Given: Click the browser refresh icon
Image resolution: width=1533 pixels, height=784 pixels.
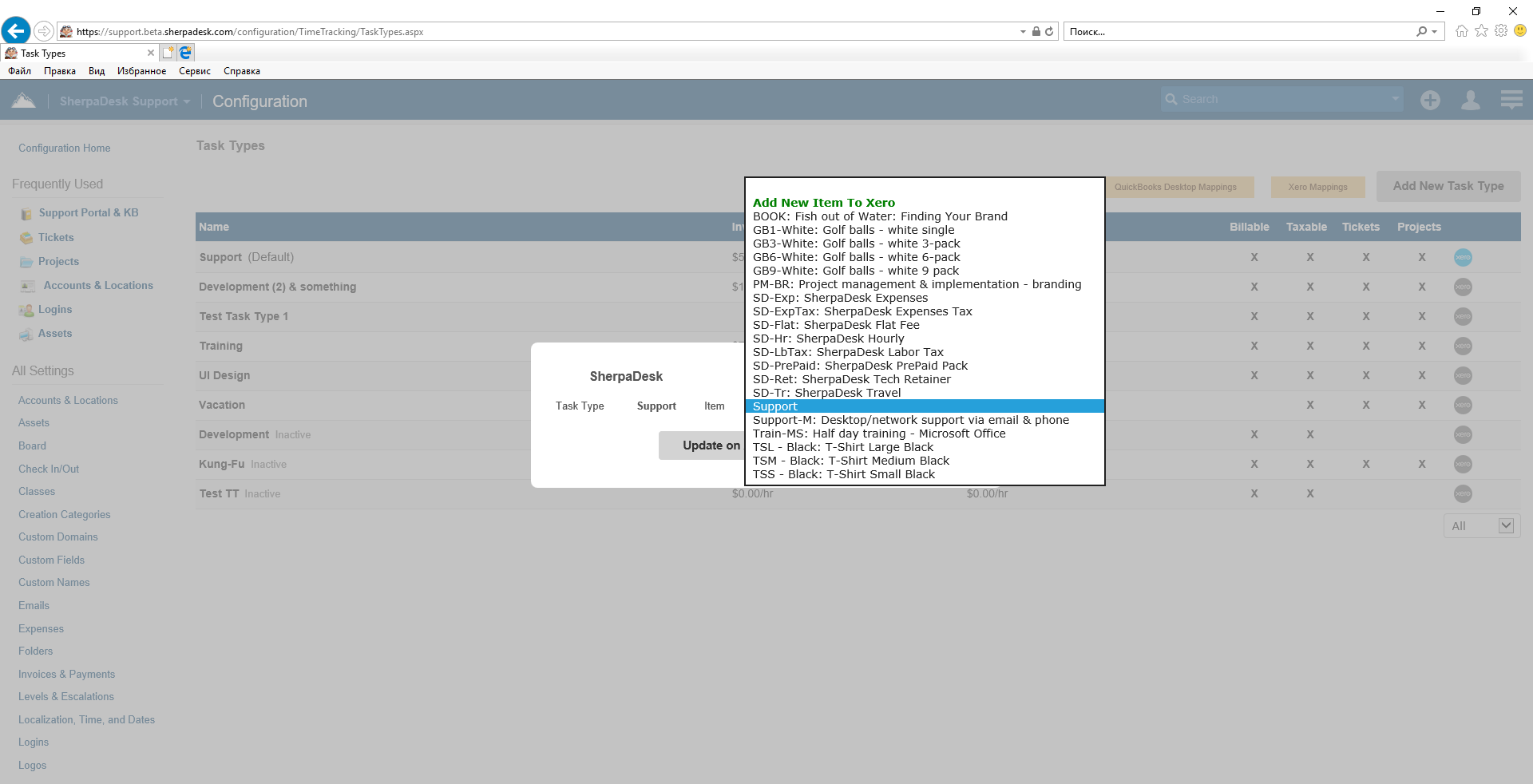Looking at the screenshot, I should 1049,32.
